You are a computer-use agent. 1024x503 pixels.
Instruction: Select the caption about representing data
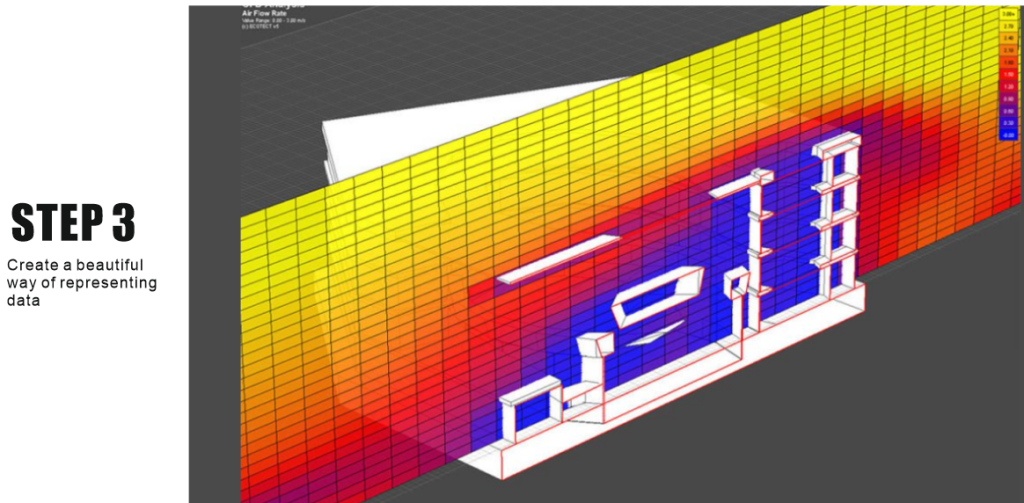point(82,282)
